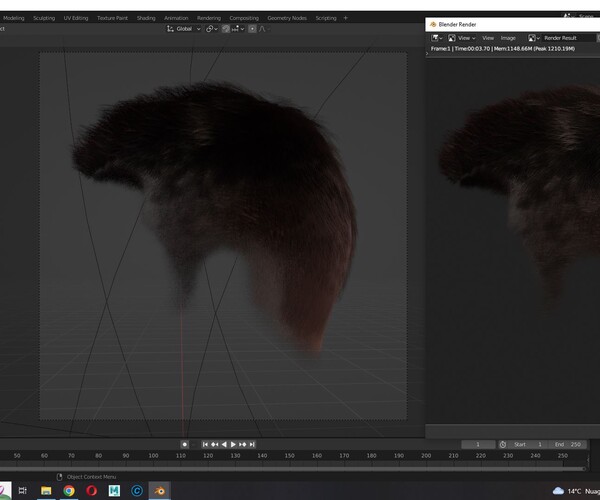Screen dimensions: 600x500
Task: Open the Geometry Nodes workspace
Action: pos(287,18)
